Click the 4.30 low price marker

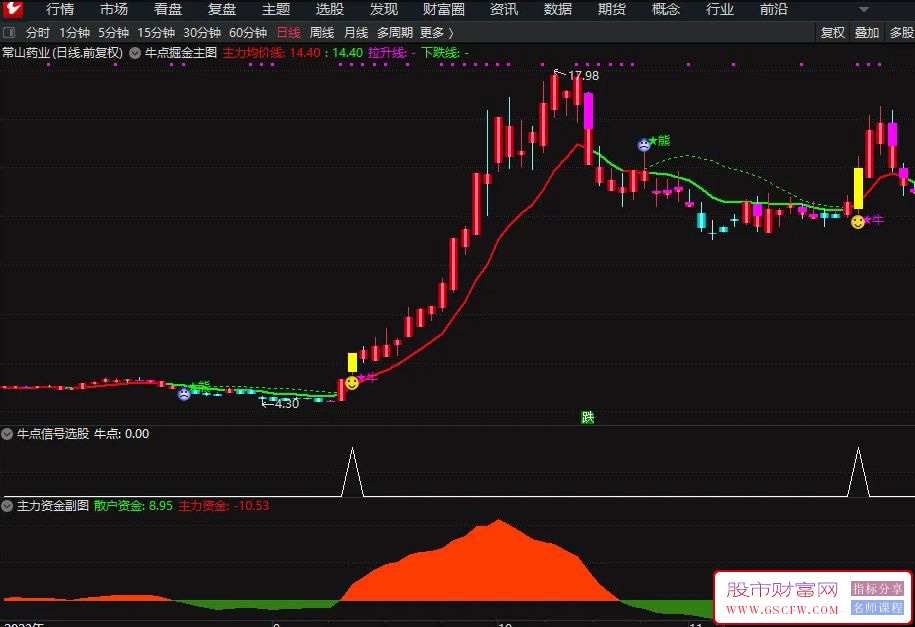[286, 403]
